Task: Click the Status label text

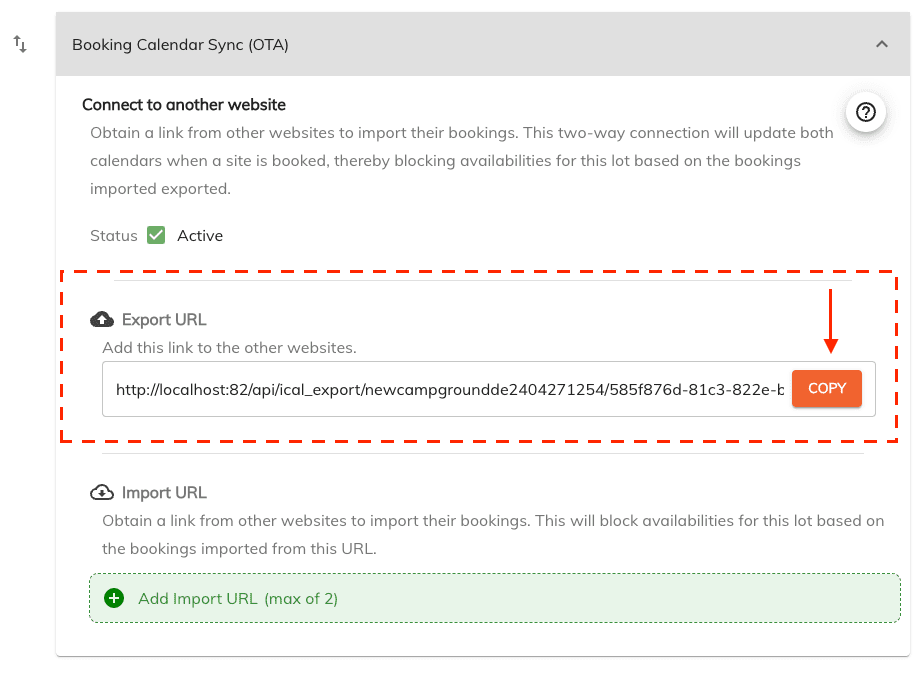Action: click(114, 236)
